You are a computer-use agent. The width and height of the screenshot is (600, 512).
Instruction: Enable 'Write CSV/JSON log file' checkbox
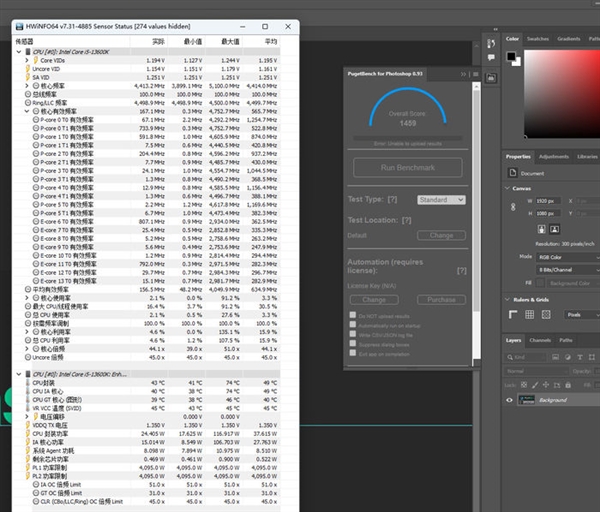(x=353, y=335)
